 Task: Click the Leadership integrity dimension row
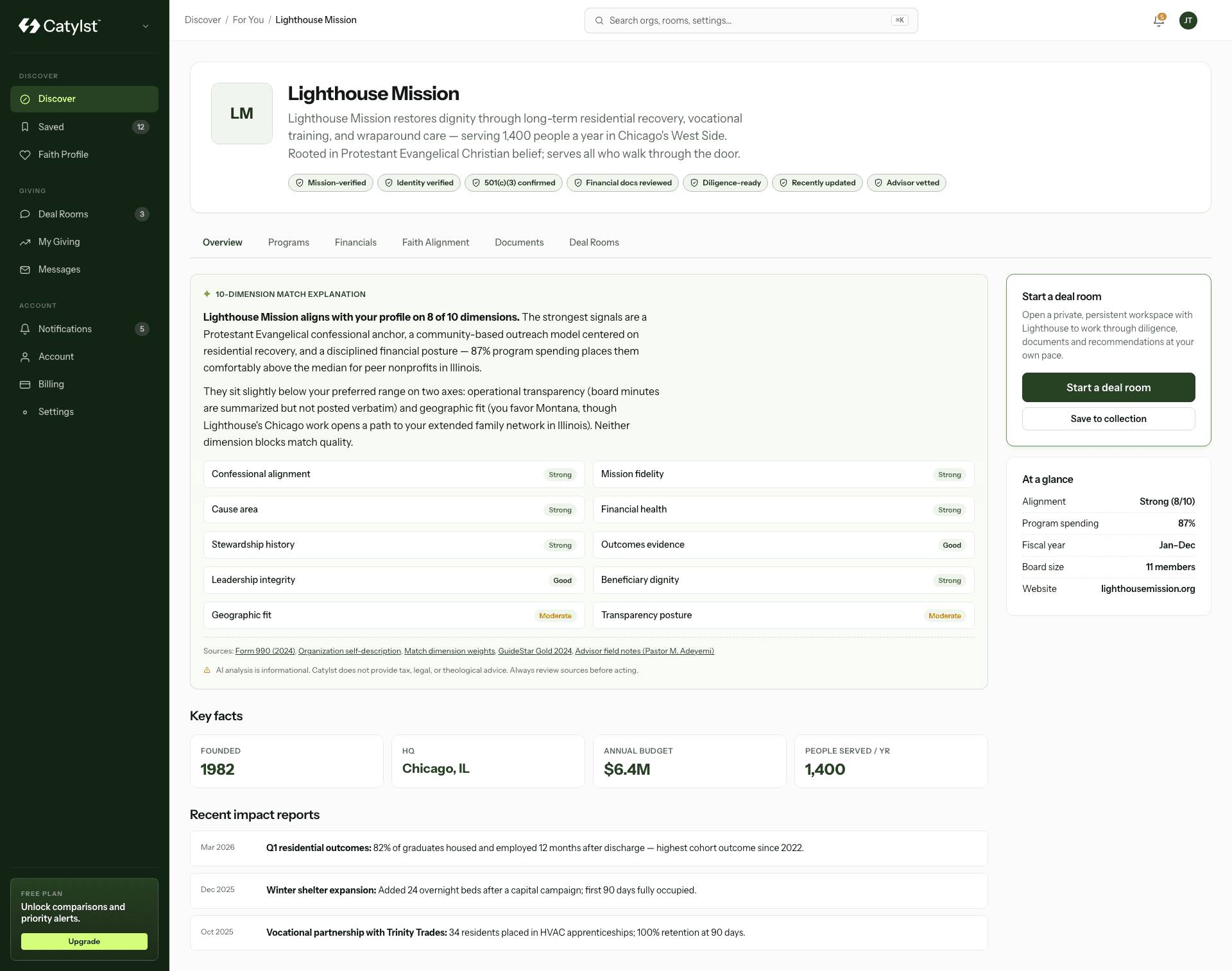pos(394,580)
